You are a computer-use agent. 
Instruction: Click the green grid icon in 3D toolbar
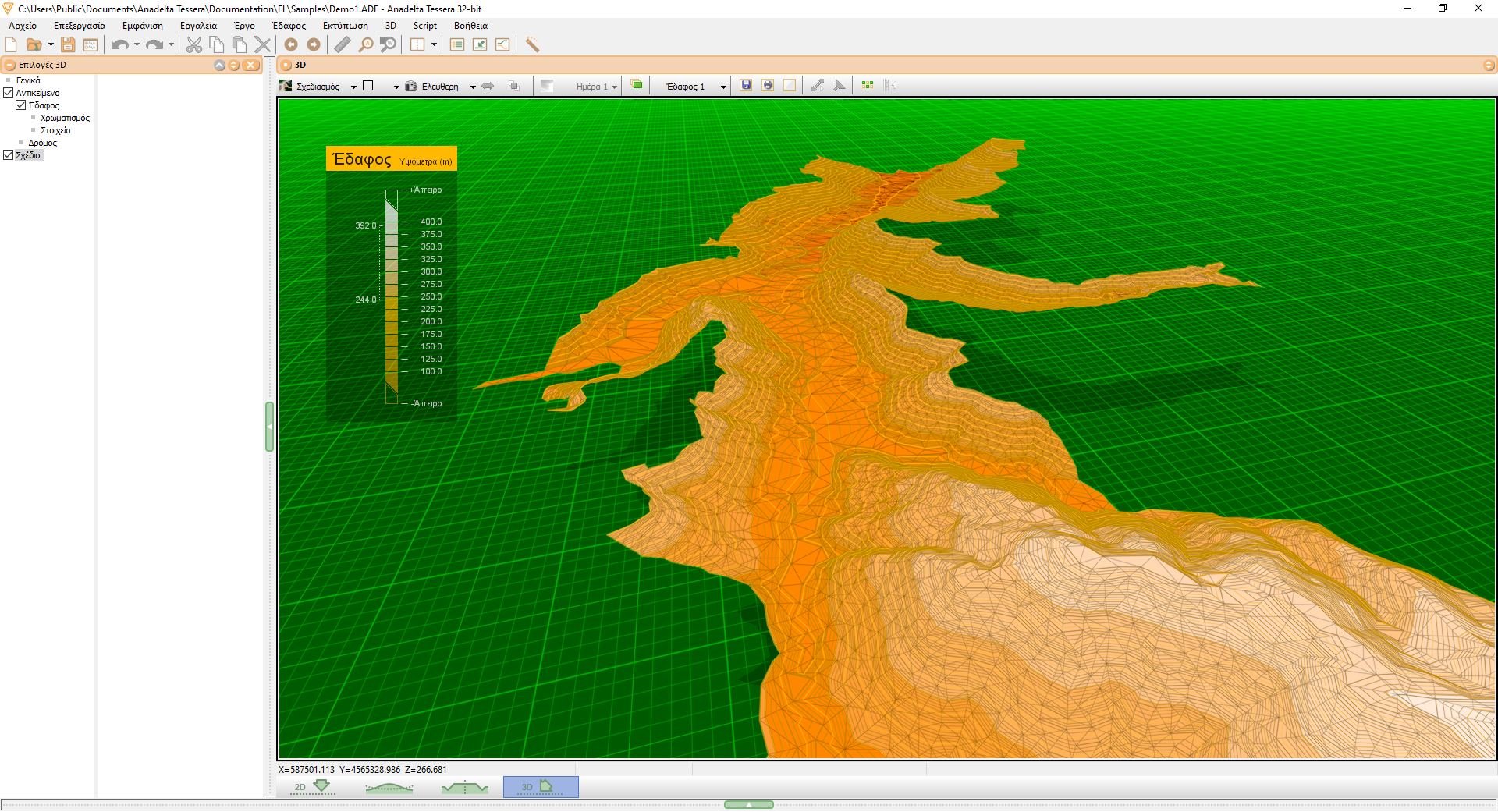868,85
